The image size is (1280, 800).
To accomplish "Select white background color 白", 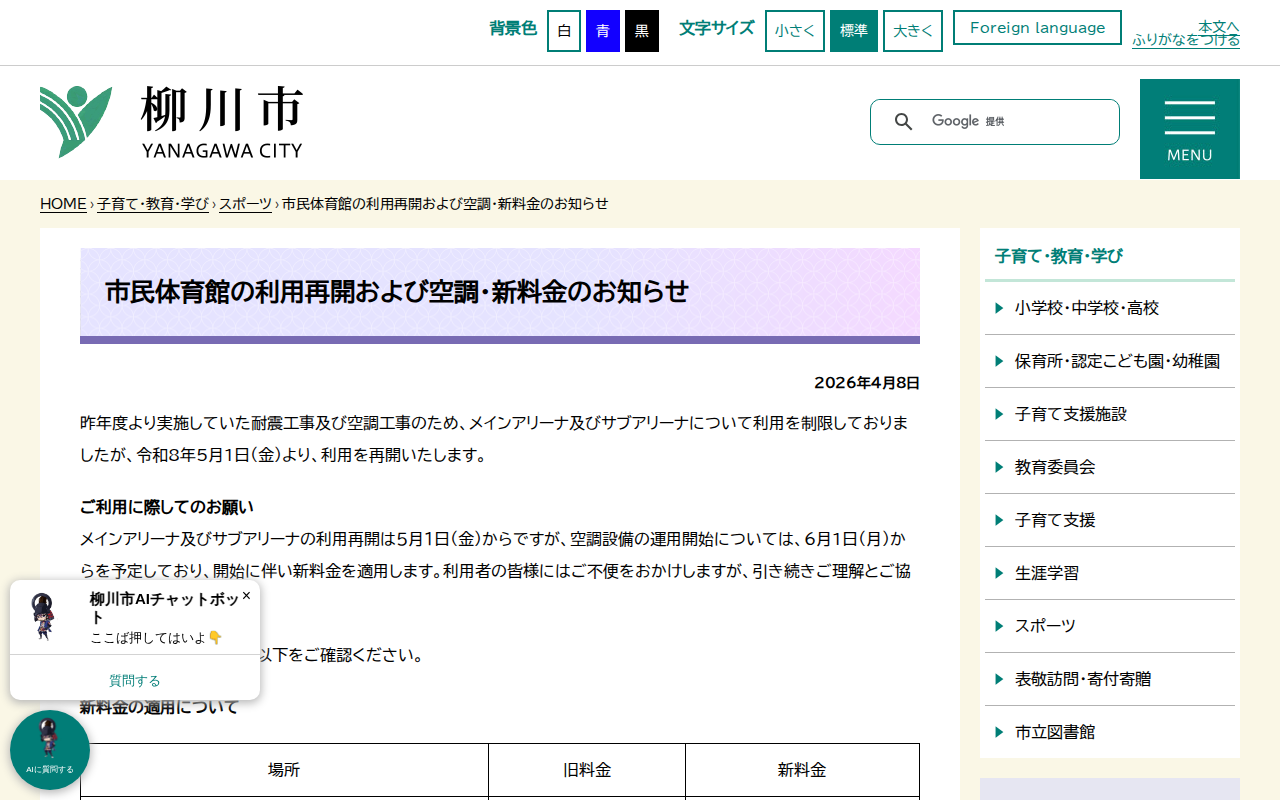I will (x=564, y=31).
